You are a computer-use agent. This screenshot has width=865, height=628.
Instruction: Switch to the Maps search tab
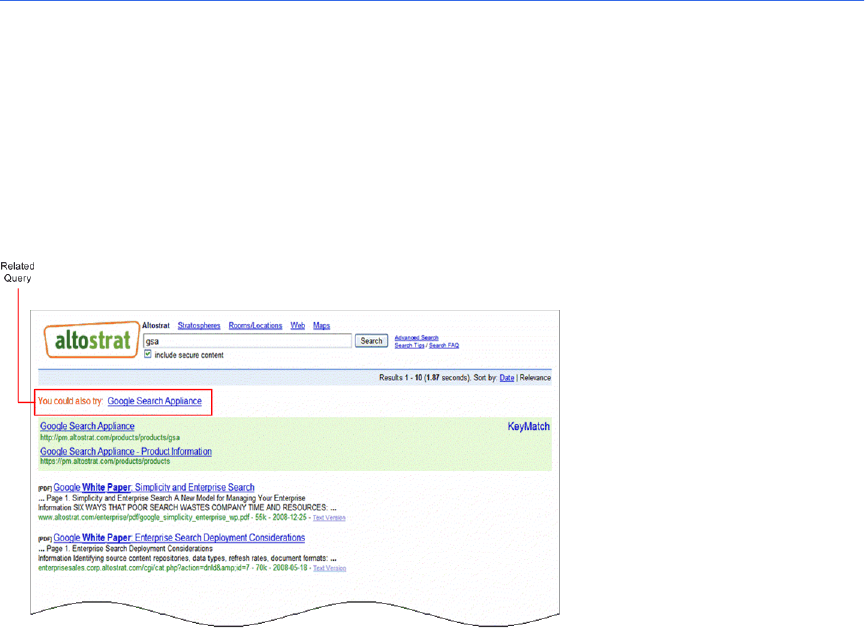click(322, 326)
